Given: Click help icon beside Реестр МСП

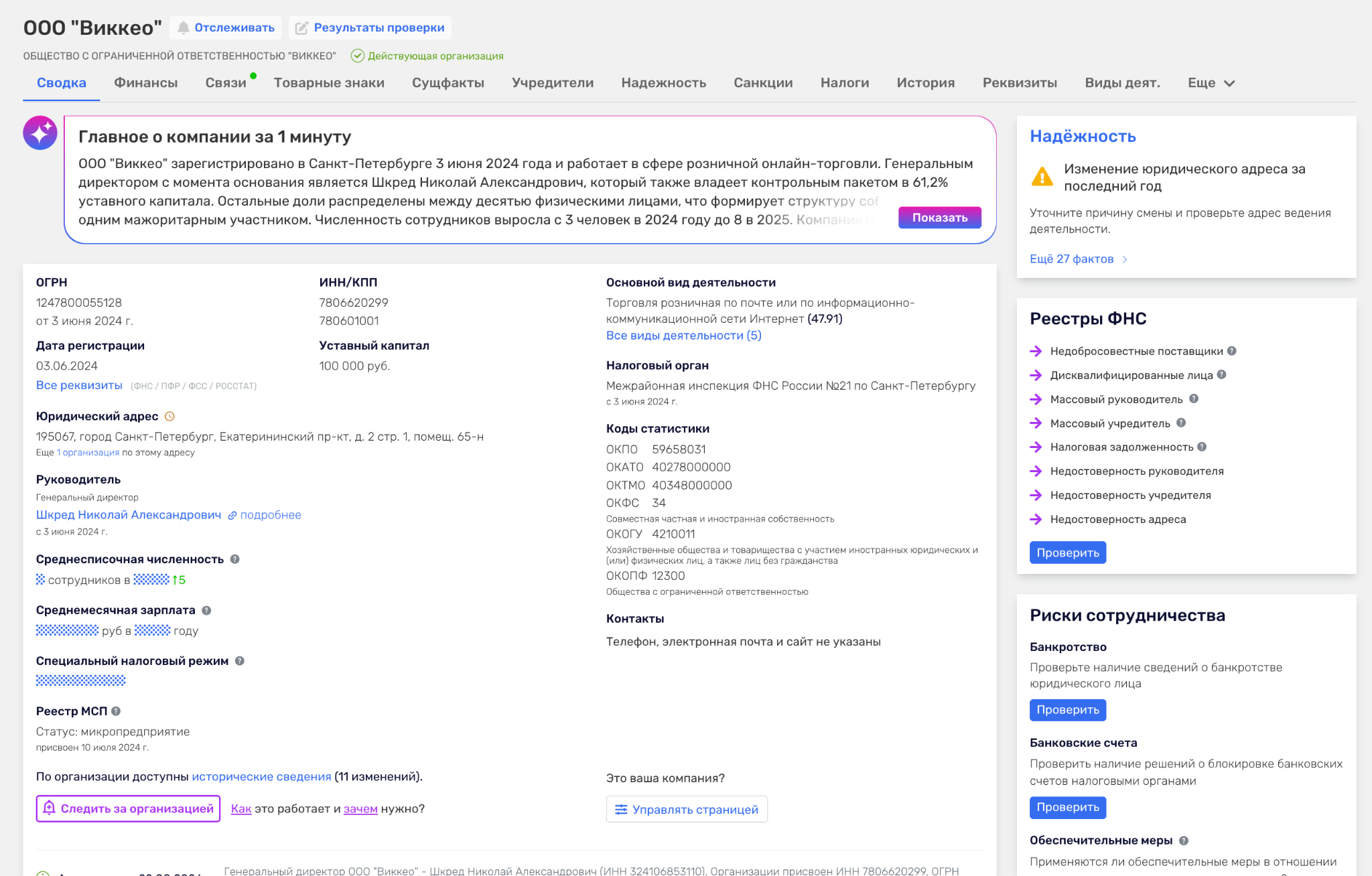Looking at the screenshot, I should point(116,711).
